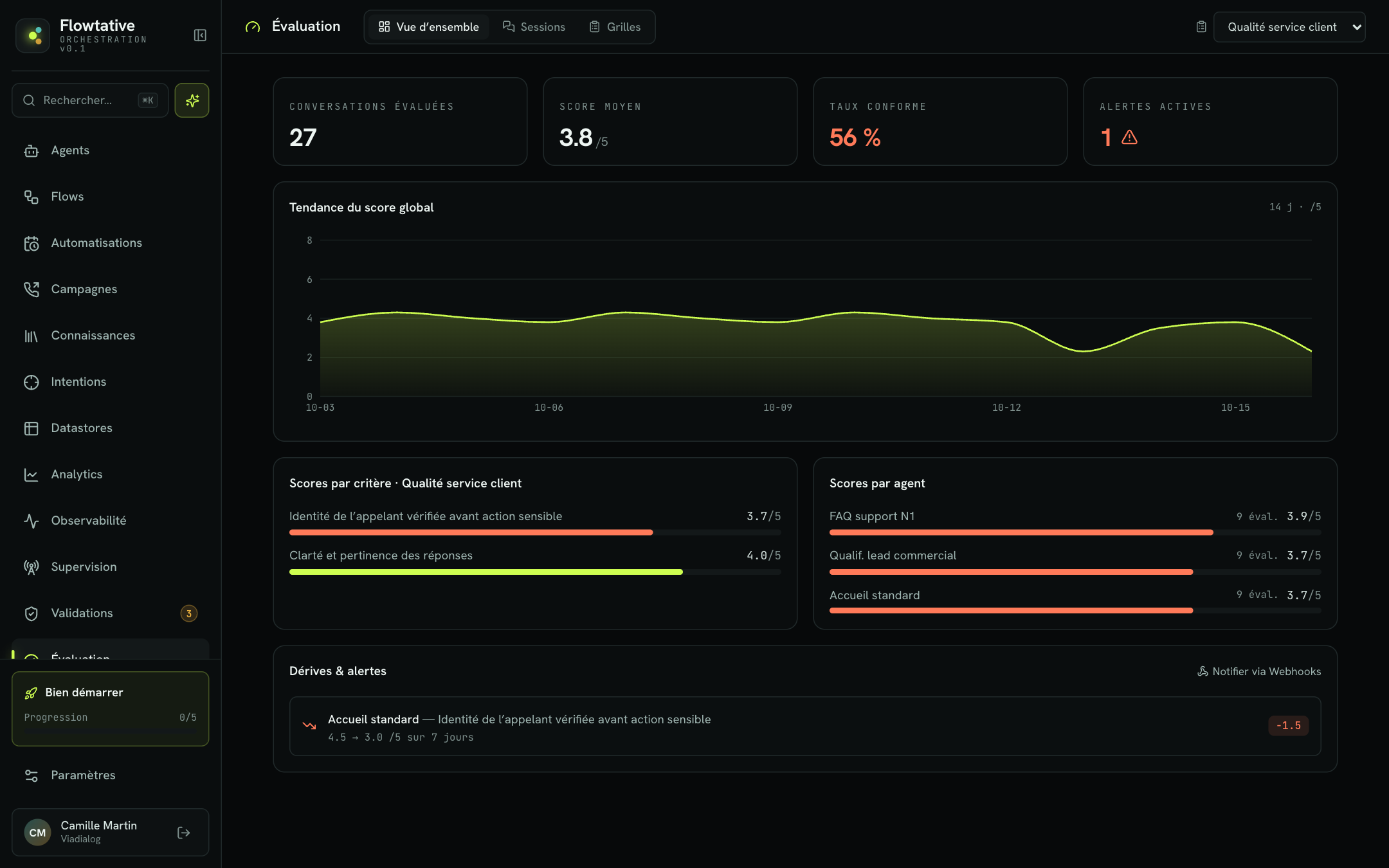Open Validations shield item
The image size is (1389, 868).
(x=110, y=613)
